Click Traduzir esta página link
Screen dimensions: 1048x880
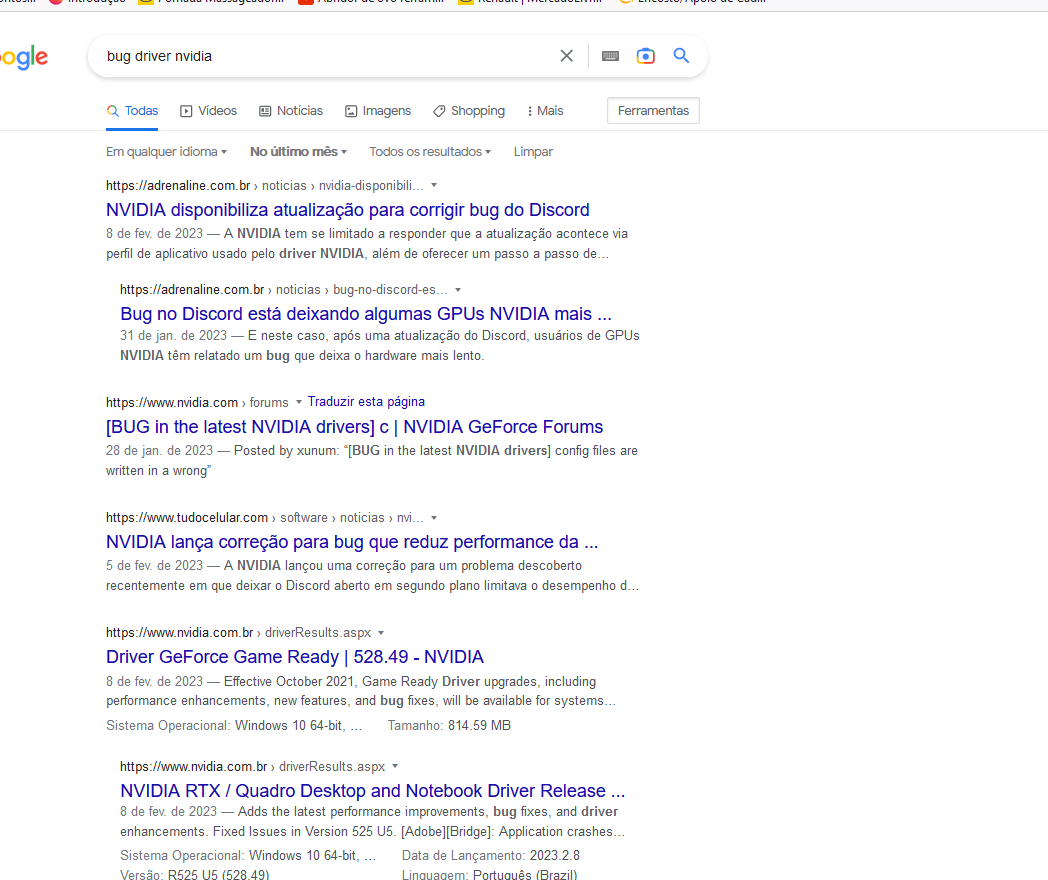pos(366,402)
